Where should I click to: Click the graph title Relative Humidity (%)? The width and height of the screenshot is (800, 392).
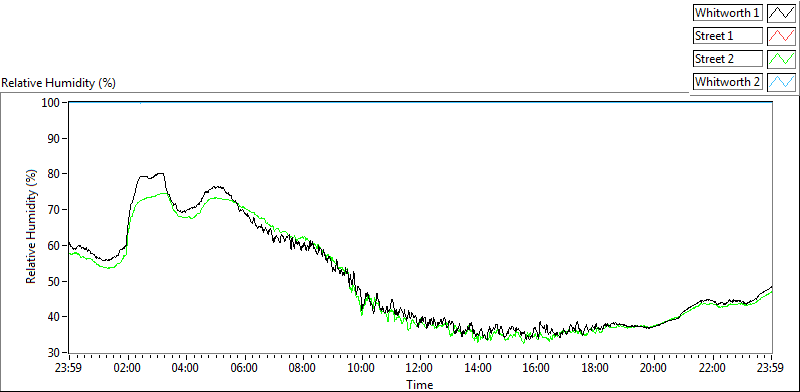tap(59, 83)
